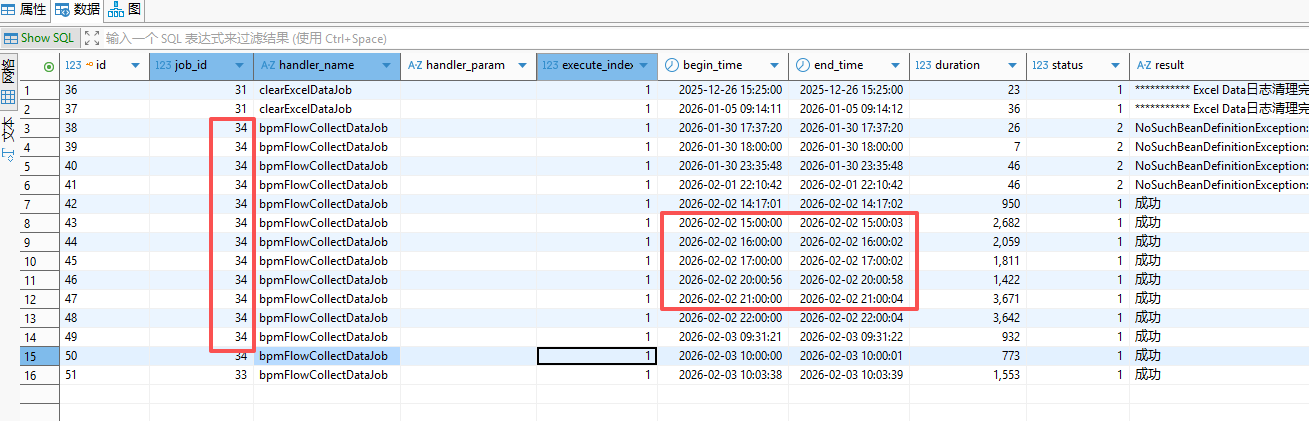The width and height of the screenshot is (1309, 421).
Task: Expand the filter panel with the arrows icon
Action: pyautogui.click(x=92, y=38)
